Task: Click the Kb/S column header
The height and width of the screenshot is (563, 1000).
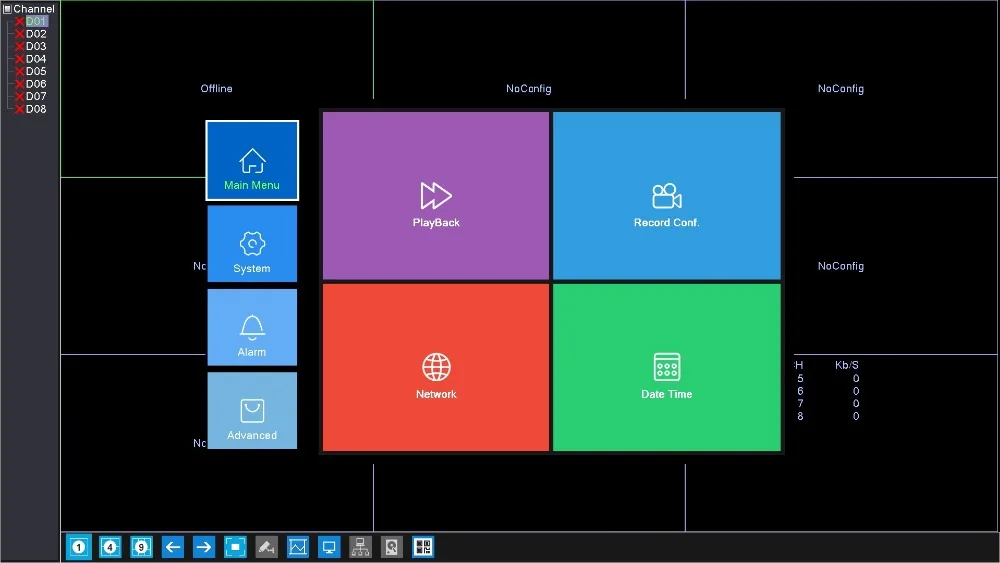Action: pyautogui.click(x=846, y=365)
